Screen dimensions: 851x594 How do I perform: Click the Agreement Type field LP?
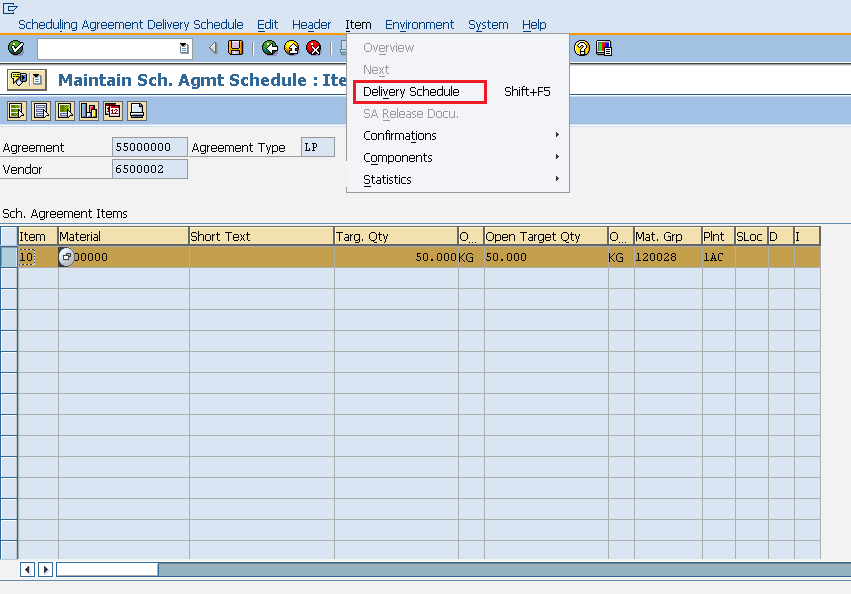318,147
